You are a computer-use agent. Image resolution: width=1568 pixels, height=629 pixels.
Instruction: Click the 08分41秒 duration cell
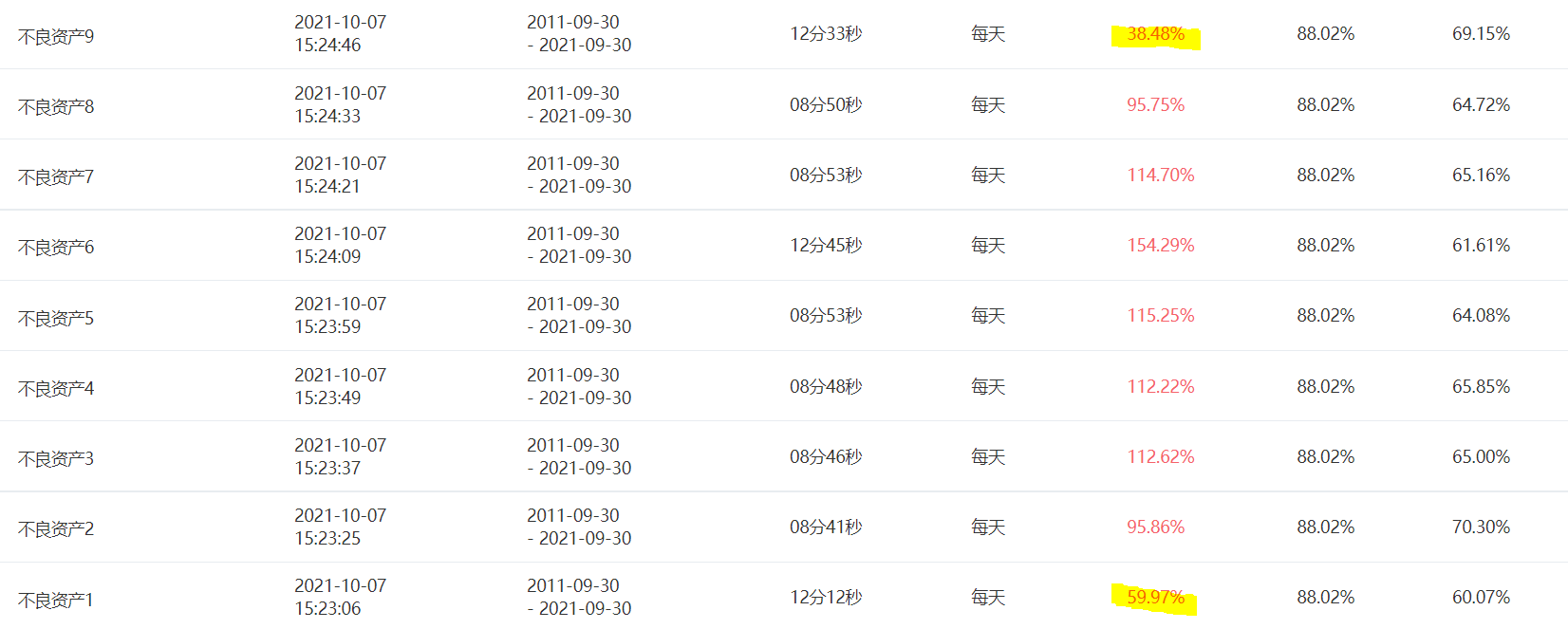tap(826, 527)
